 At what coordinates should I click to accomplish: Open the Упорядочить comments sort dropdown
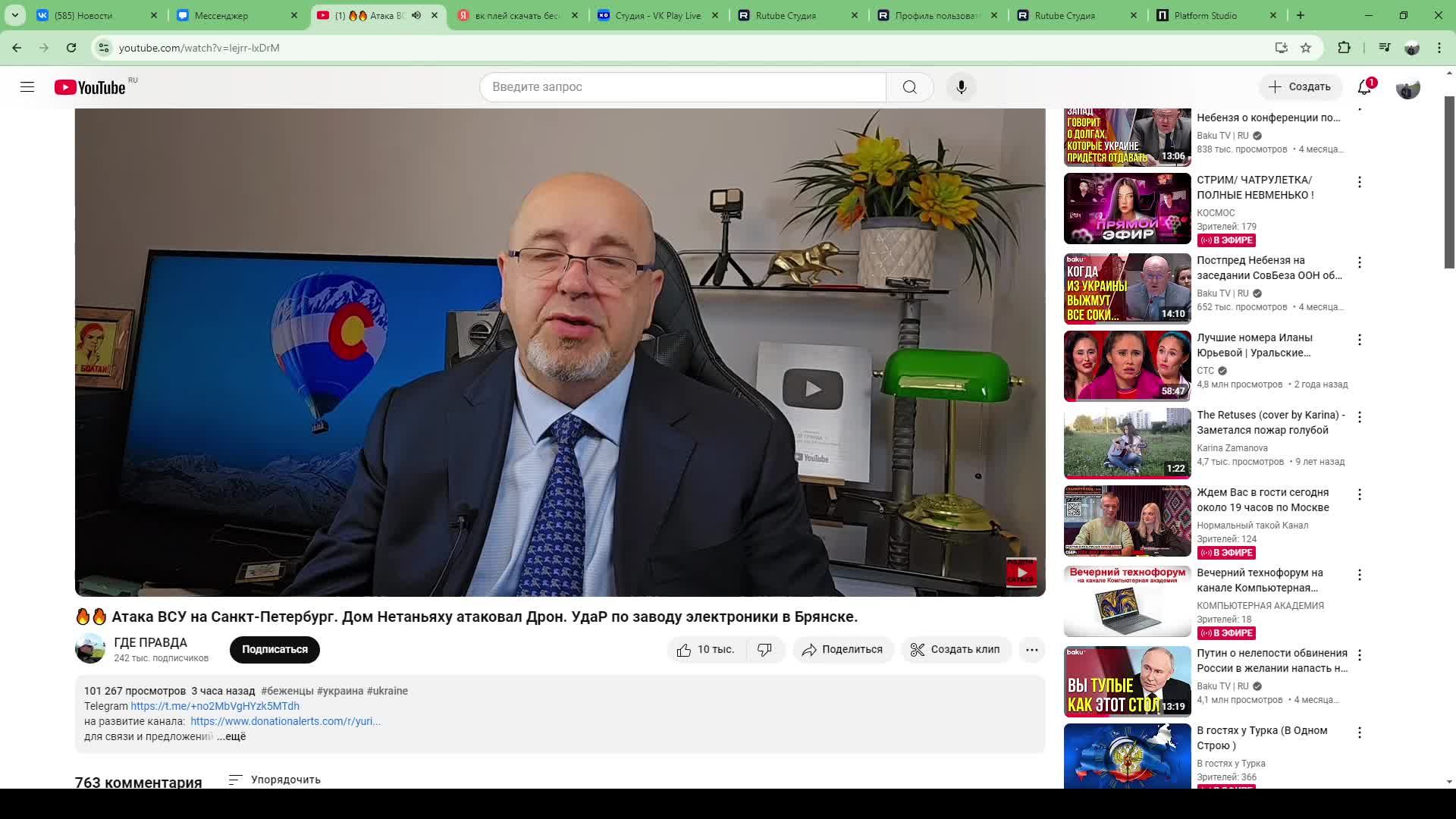point(275,780)
